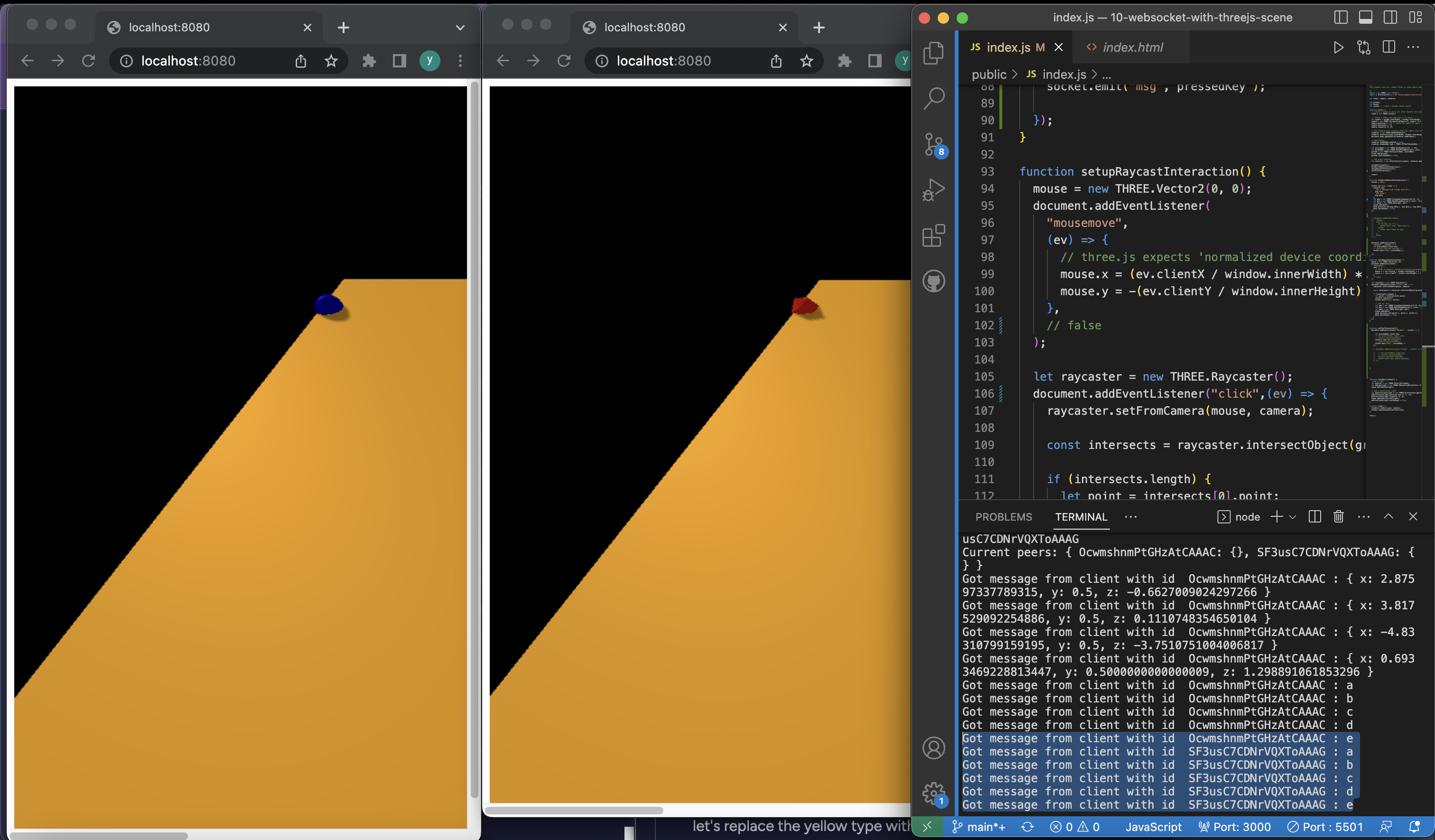Open the Run and Debug view
The image size is (1435, 840).
[x=933, y=190]
